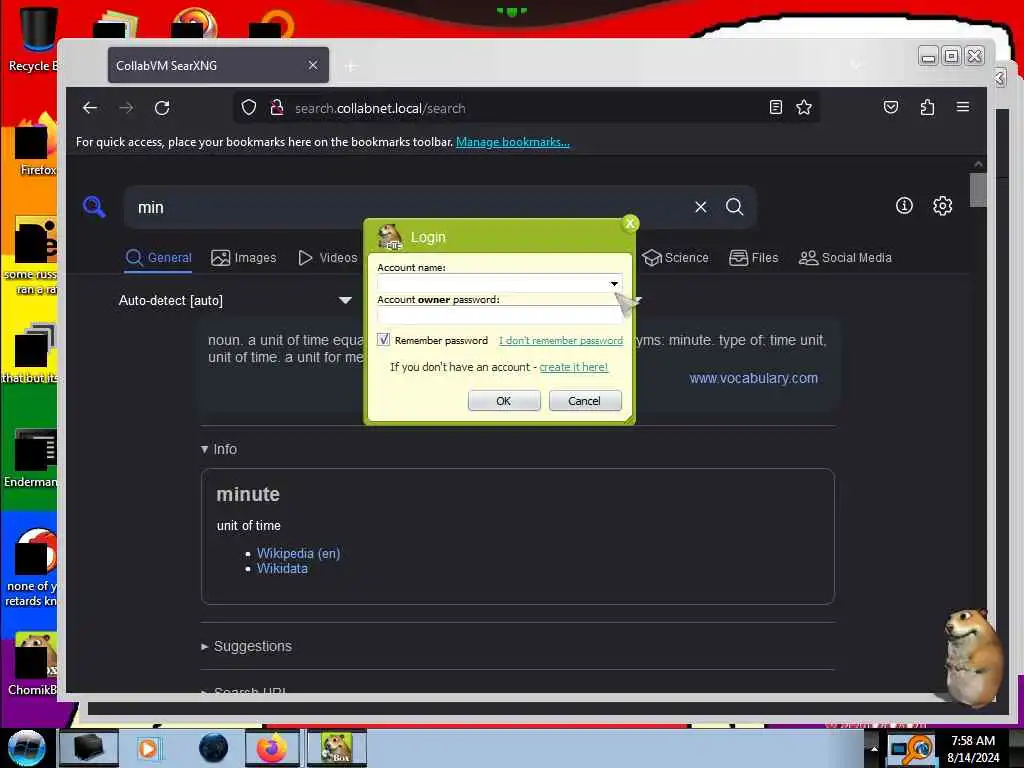
Task: Click the scrollbar up arrow
Action: click(978, 164)
